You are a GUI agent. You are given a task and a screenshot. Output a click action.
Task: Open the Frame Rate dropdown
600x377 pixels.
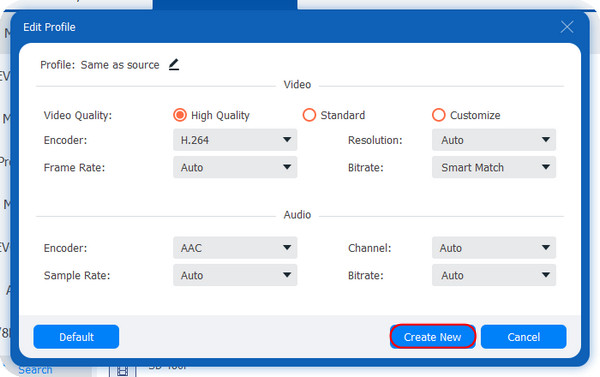pyautogui.click(x=235, y=167)
